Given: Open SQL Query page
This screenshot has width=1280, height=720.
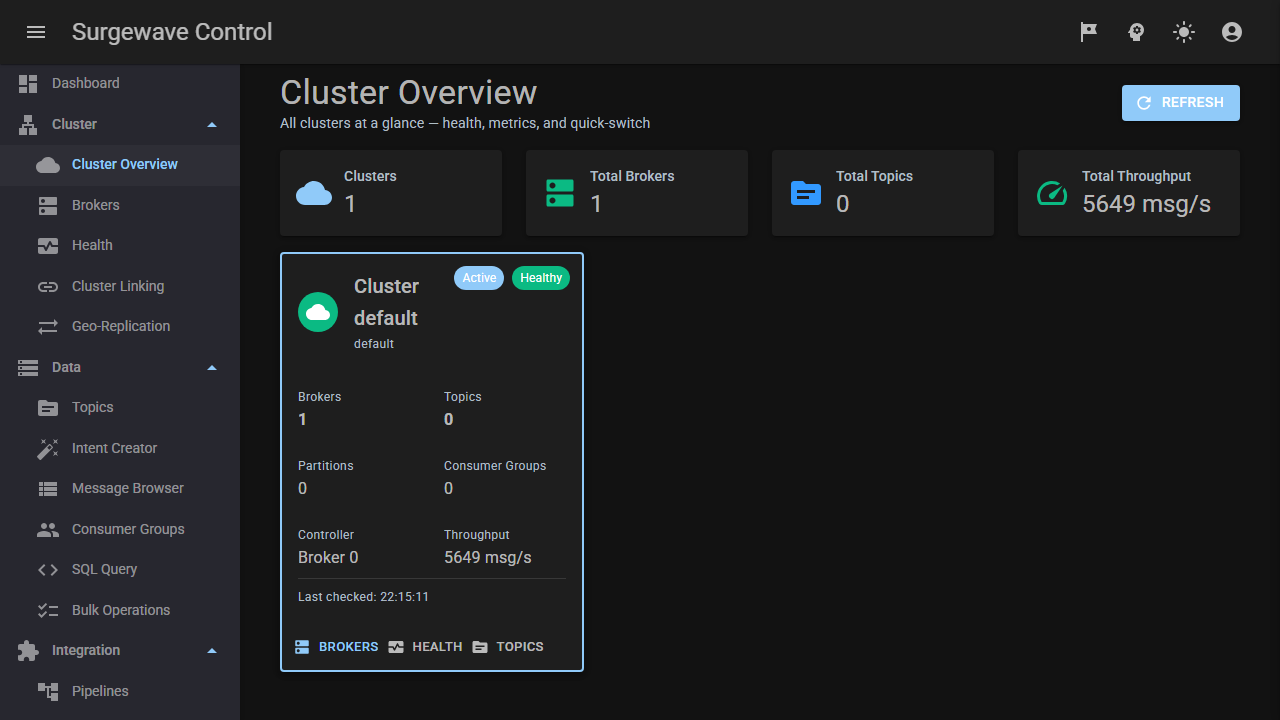Looking at the screenshot, I should (x=120, y=570).
